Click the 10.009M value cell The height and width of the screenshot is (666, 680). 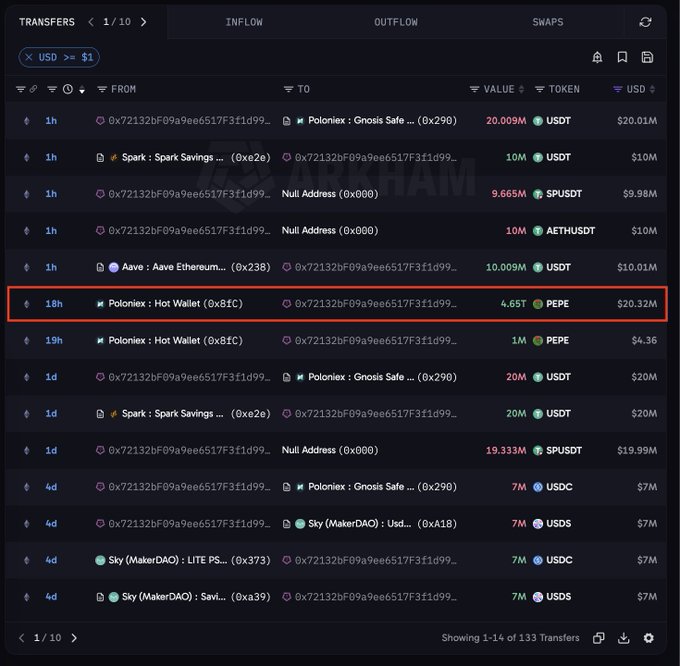[506, 267]
